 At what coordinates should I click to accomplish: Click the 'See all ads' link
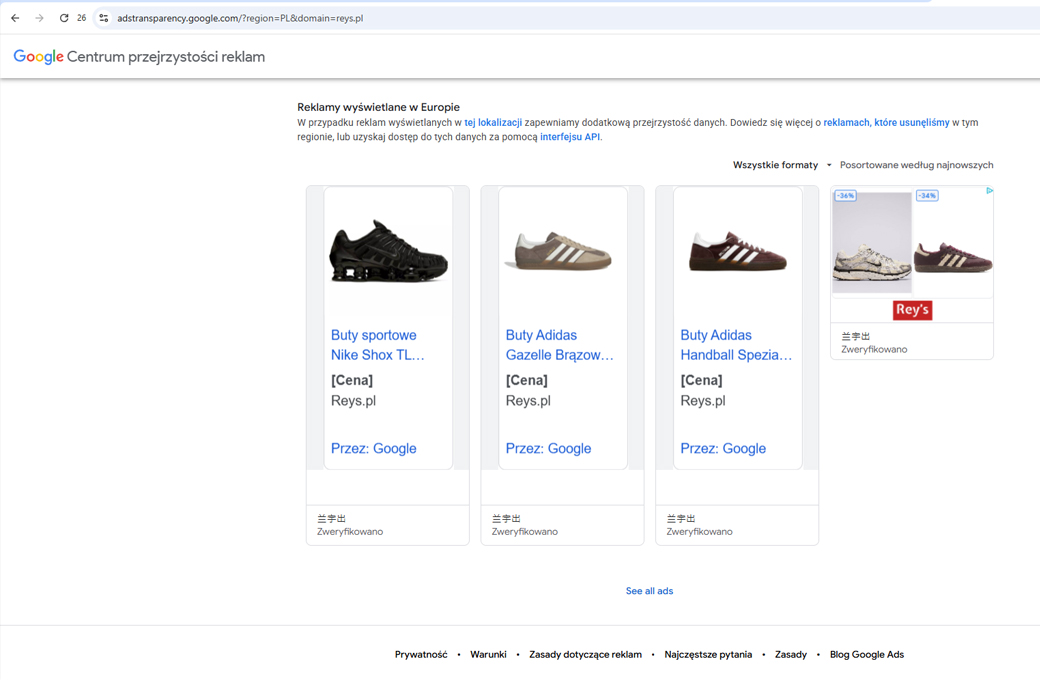pyautogui.click(x=649, y=590)
